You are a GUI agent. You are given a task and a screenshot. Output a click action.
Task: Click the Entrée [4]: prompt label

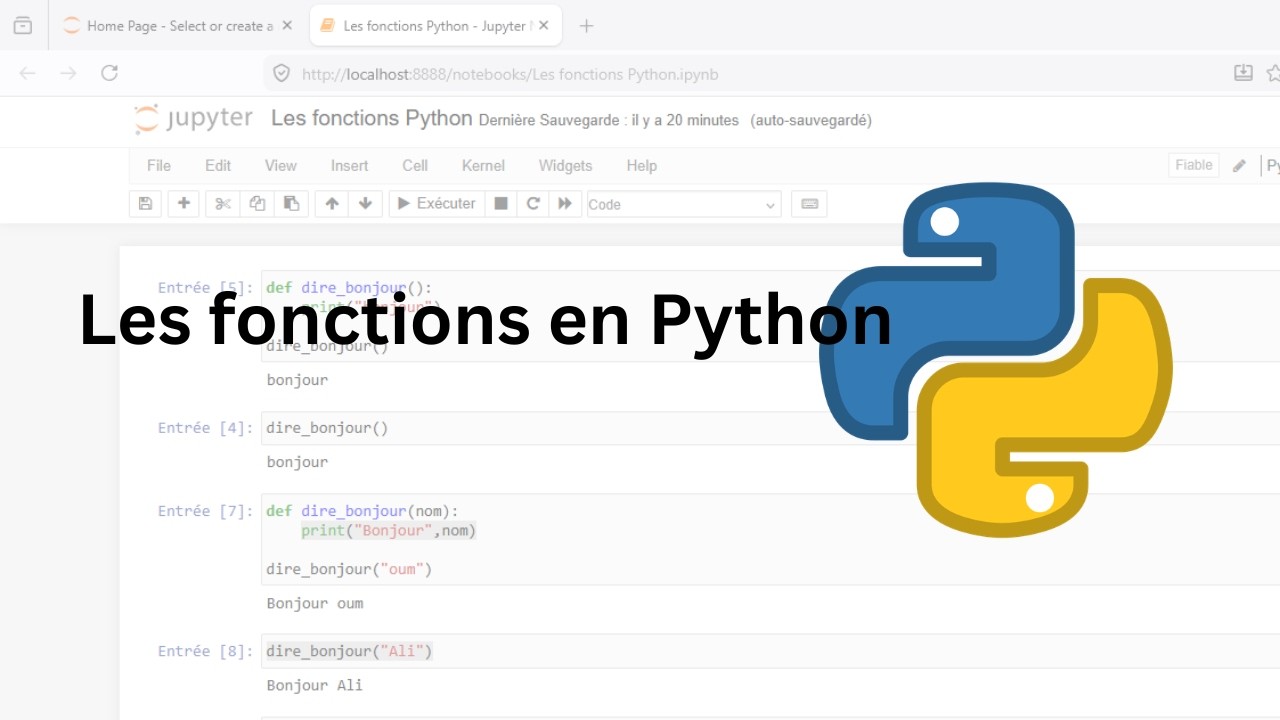[x=206, y=428]
